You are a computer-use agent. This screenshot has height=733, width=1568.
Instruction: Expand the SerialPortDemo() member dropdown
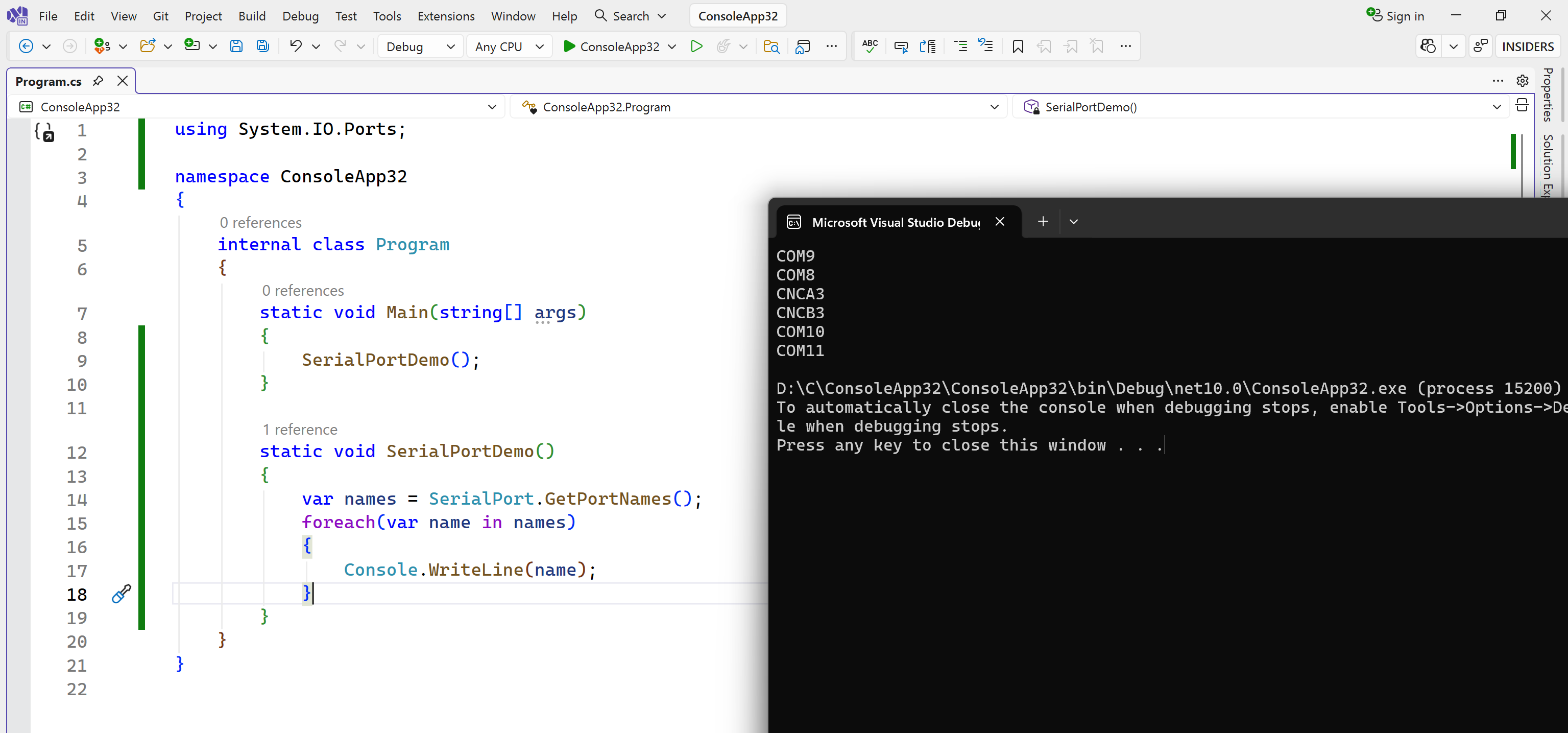[1496, 107]
